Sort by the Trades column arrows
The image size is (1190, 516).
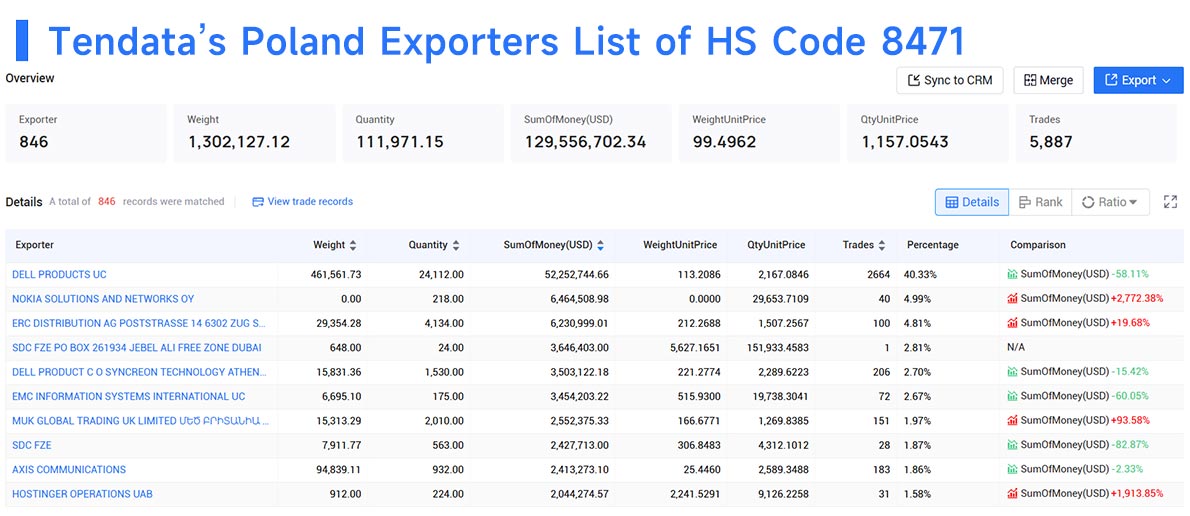coord(882,245)
